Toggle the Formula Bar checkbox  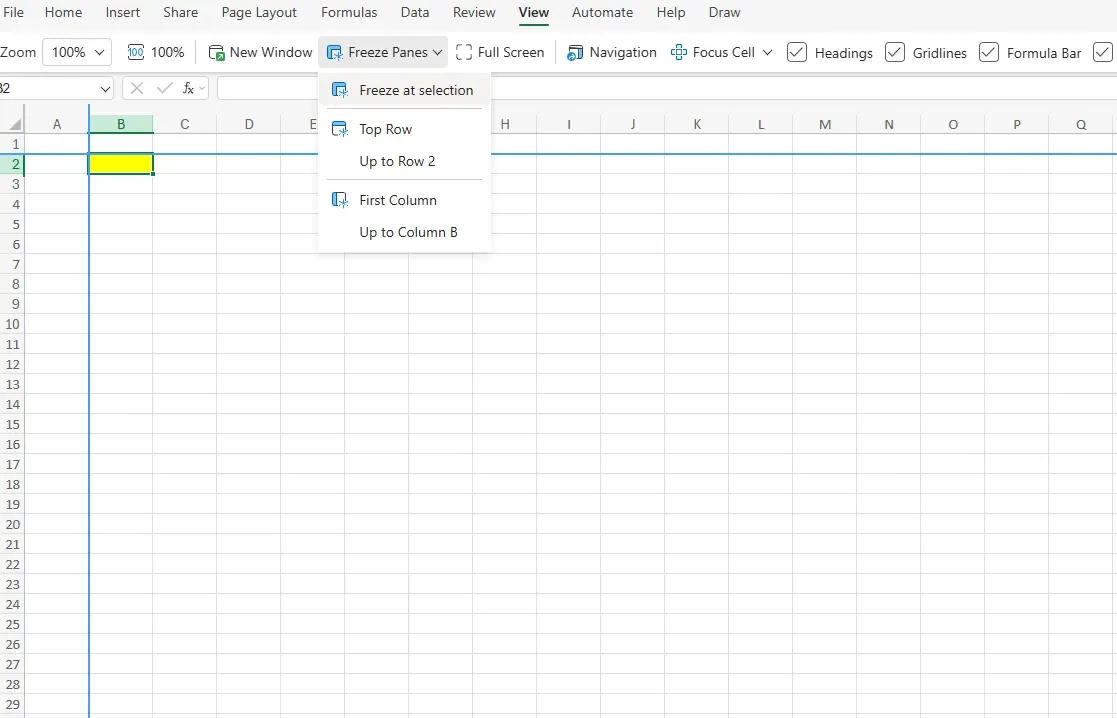tap(988, 52)
